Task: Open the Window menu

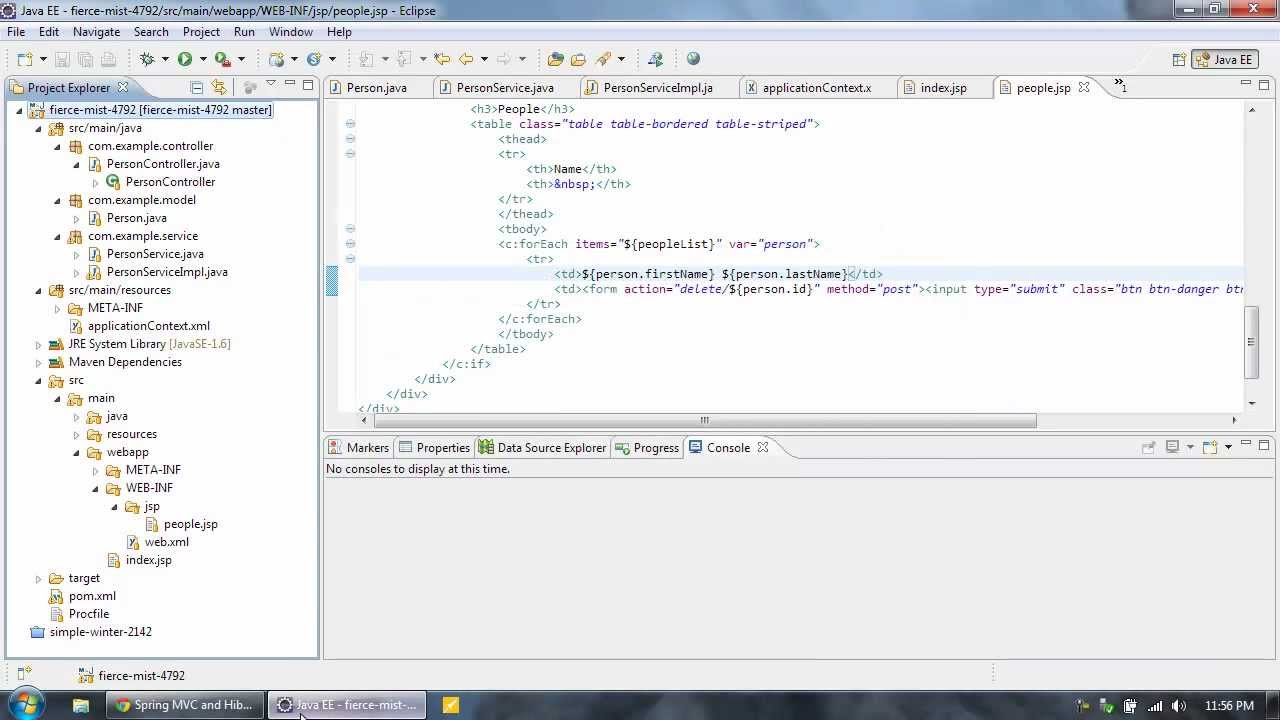Action: (291, 32)
